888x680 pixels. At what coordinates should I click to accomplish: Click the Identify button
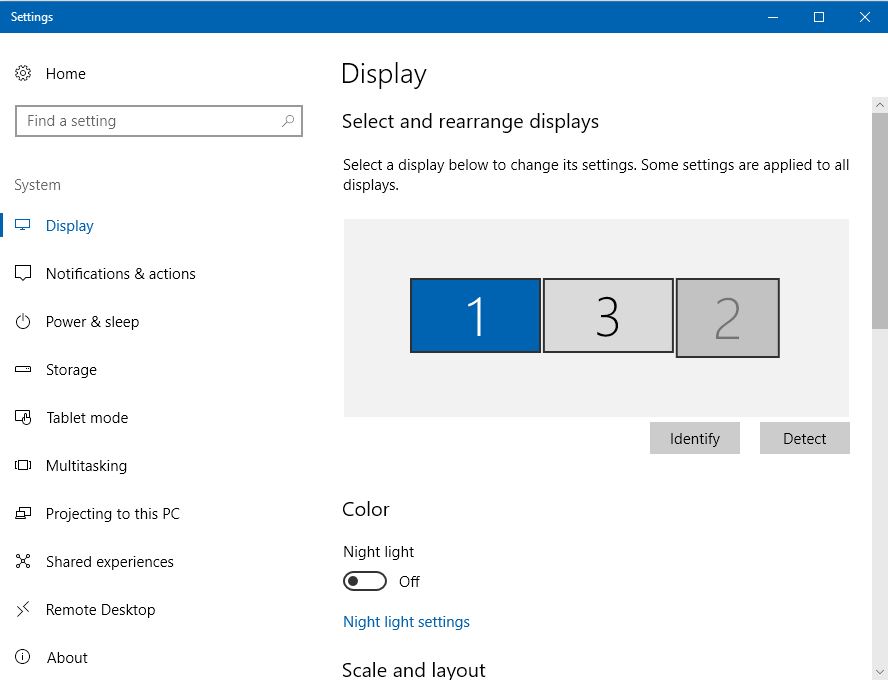(x=694, y=438)
